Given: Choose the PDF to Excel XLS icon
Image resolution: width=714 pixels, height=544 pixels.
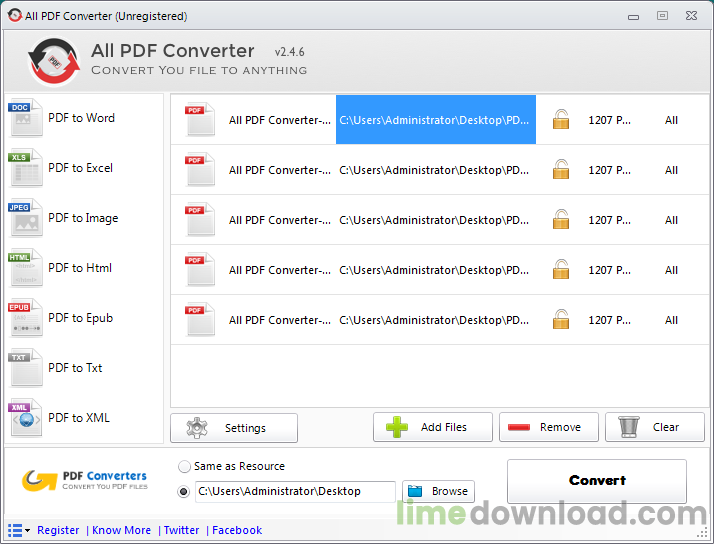Looking at the screenshot, I should pos(26,168).
